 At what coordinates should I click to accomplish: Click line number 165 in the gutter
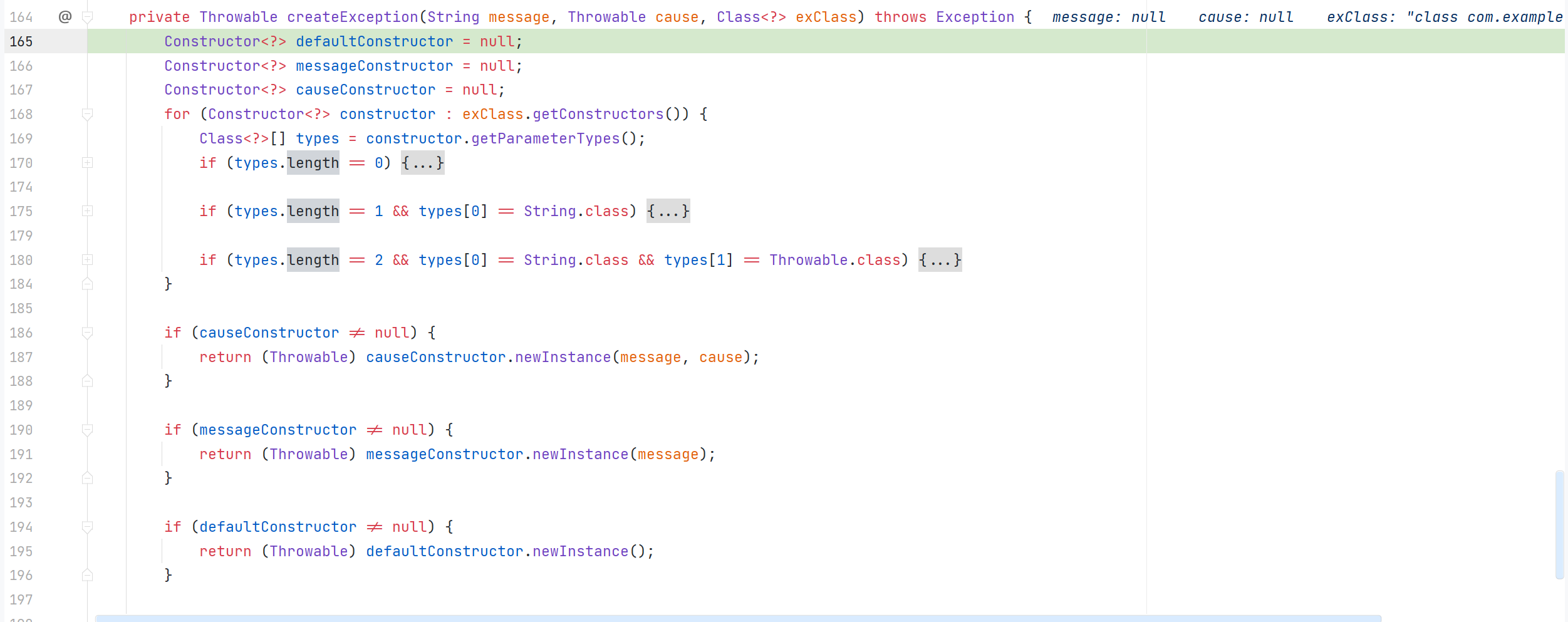[x=21, y=41]
